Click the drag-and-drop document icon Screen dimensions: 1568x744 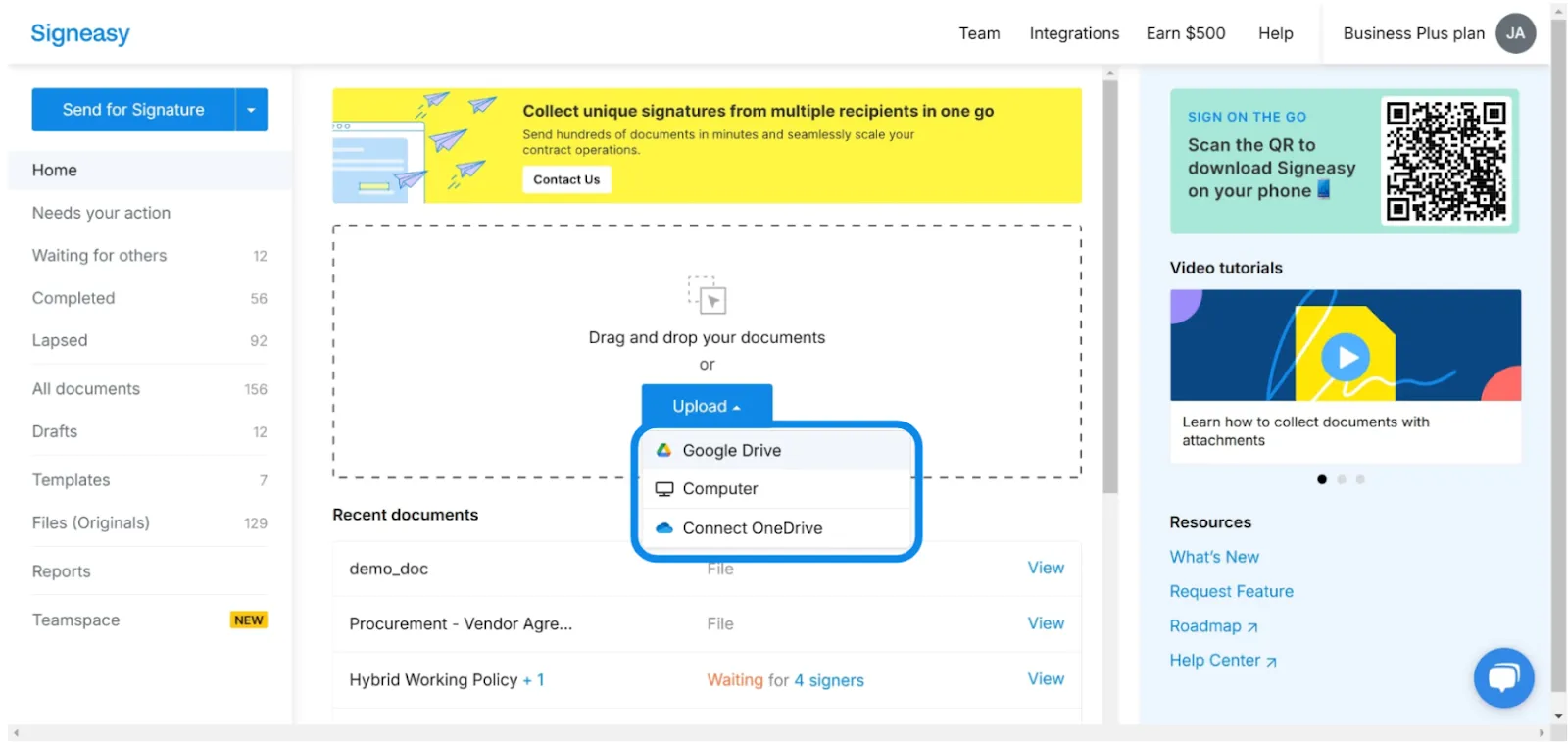coord(707,294)
